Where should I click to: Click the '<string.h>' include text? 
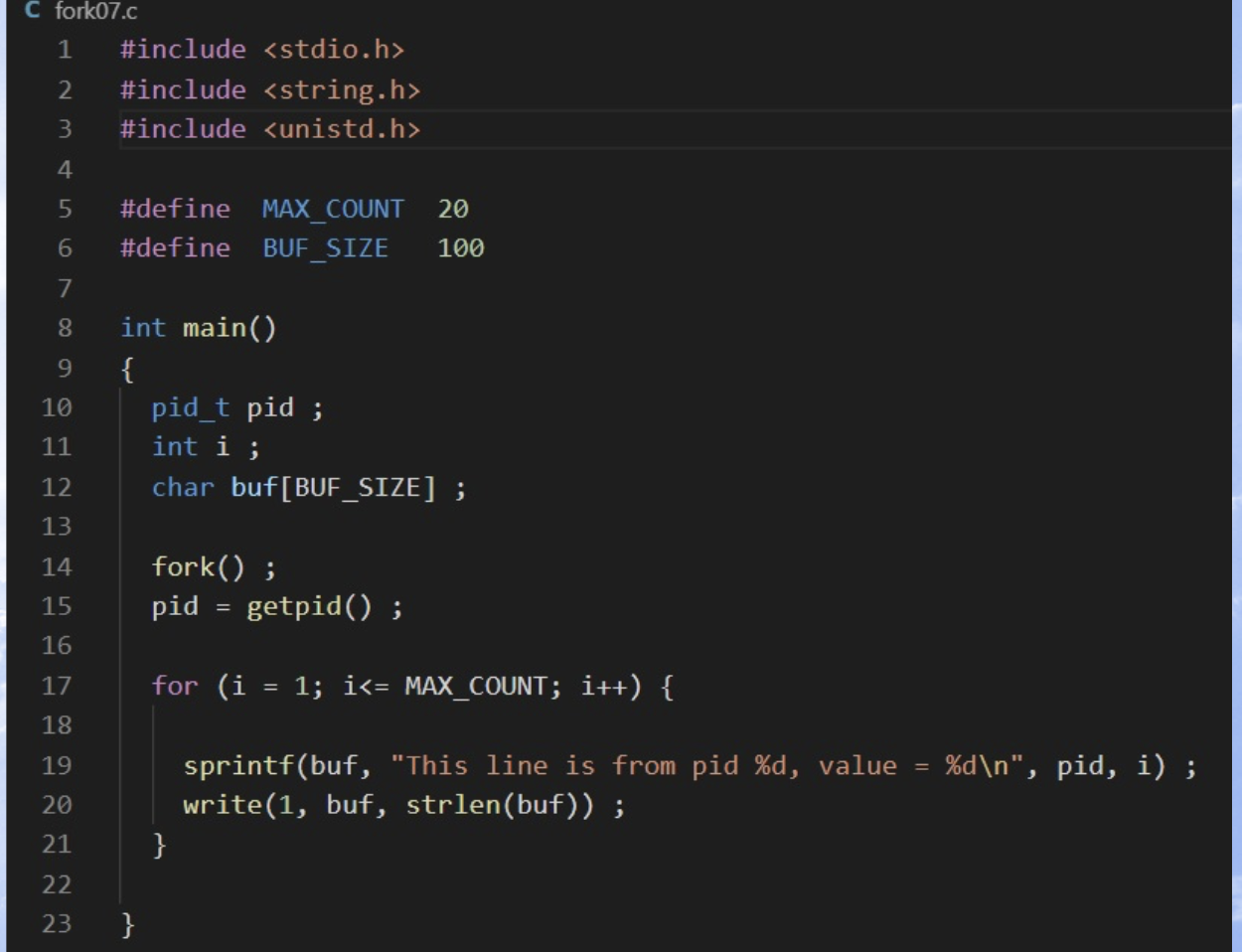coord(342,89)
